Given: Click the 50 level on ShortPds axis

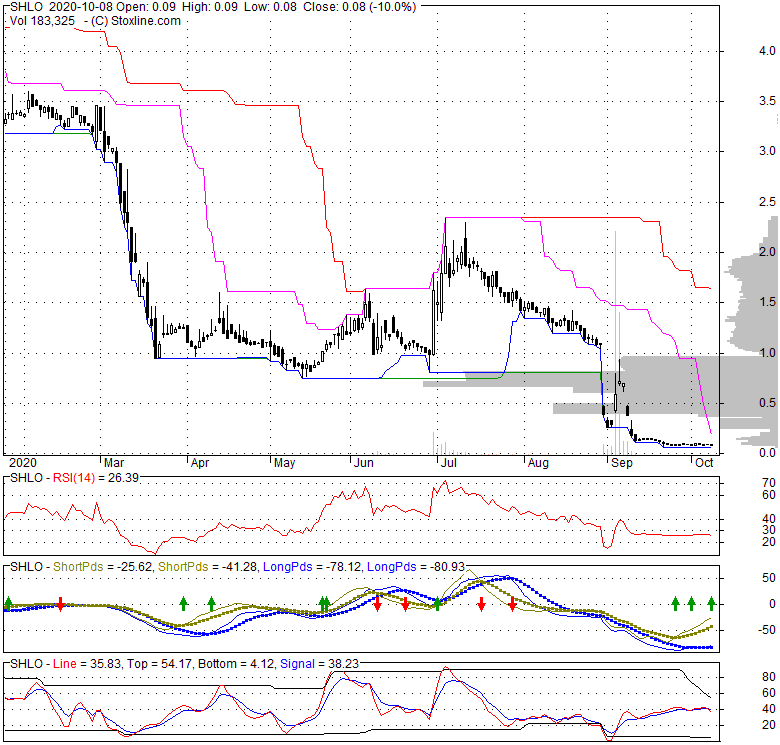Looking at the screenshot, I should pos(769,578).
